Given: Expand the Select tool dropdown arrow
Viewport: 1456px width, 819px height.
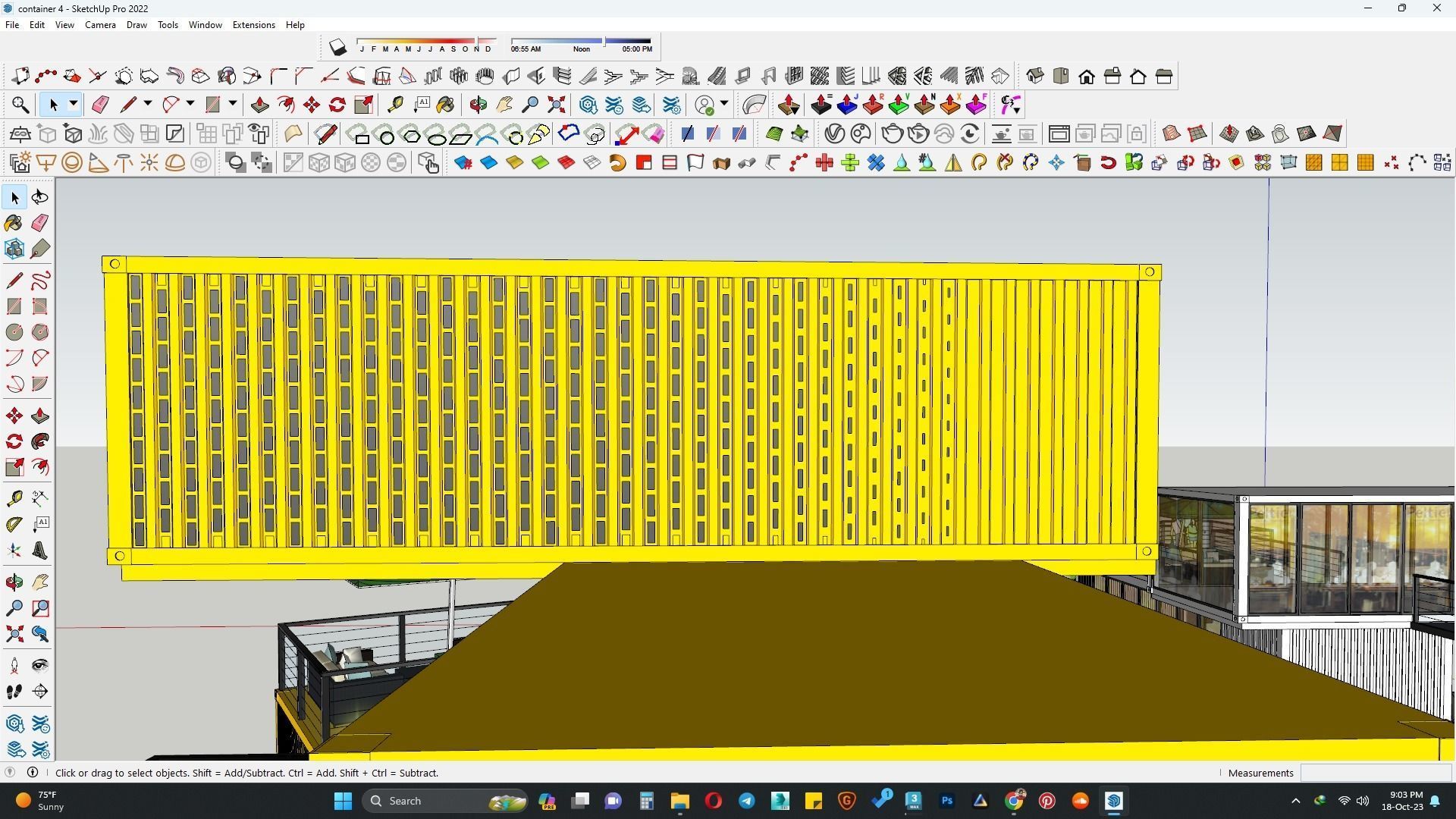Looking at the screenshot, I should click(73, 104).
